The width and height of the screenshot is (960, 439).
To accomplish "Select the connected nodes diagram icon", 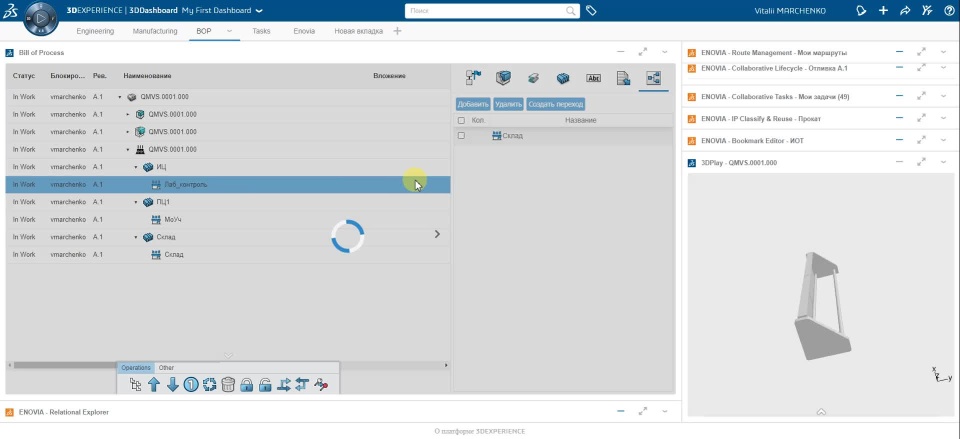I will [653, 78].
